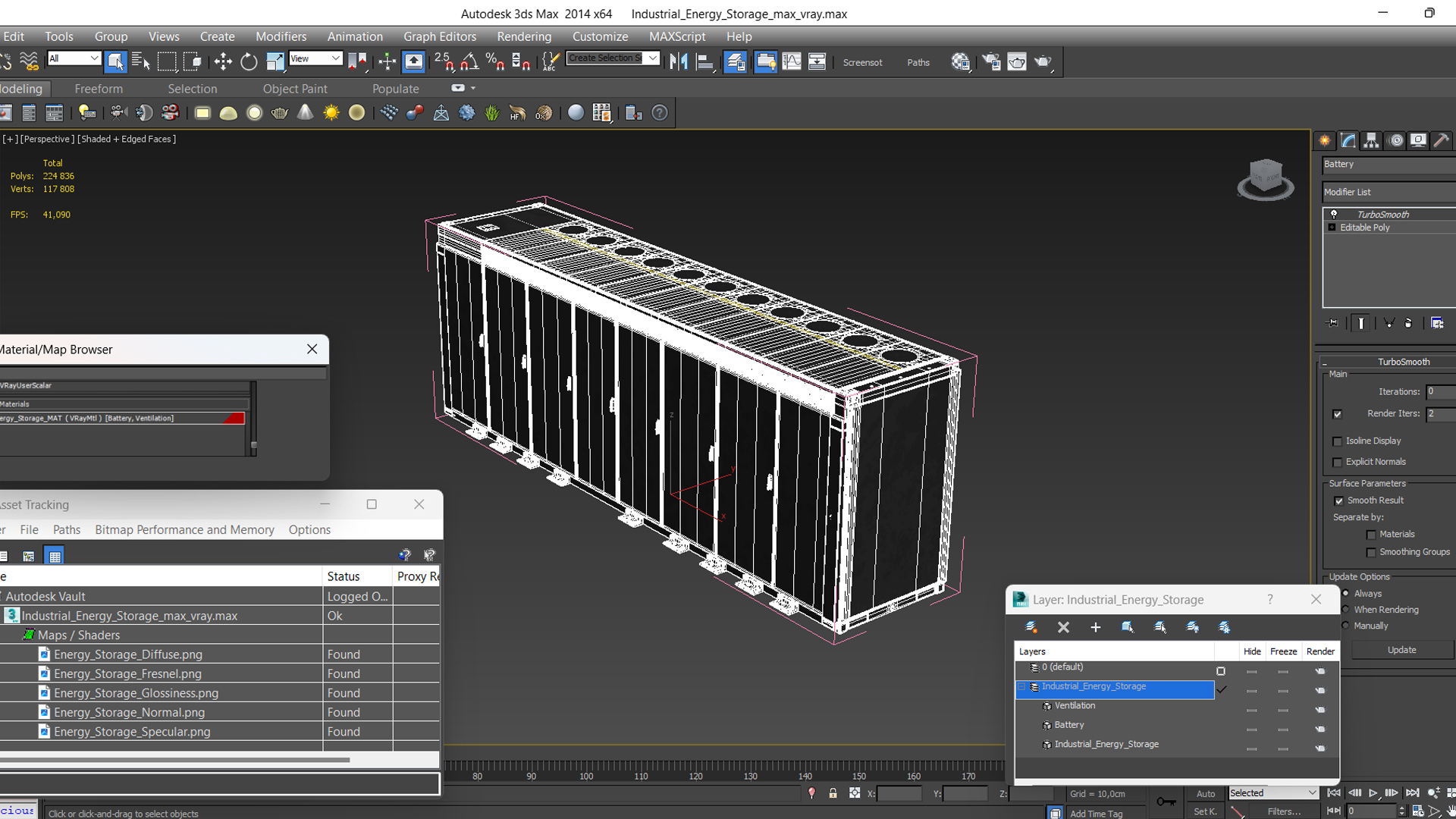Click the Update button in TurboSmooth panel
The image size is (1456, 819).
(1401, 649)
